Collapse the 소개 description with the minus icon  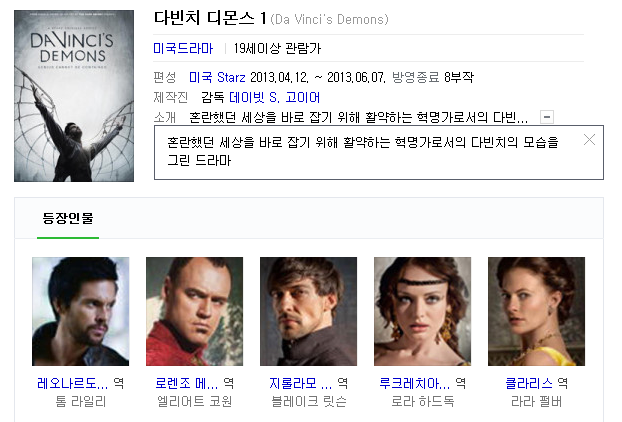click(547, 117)
